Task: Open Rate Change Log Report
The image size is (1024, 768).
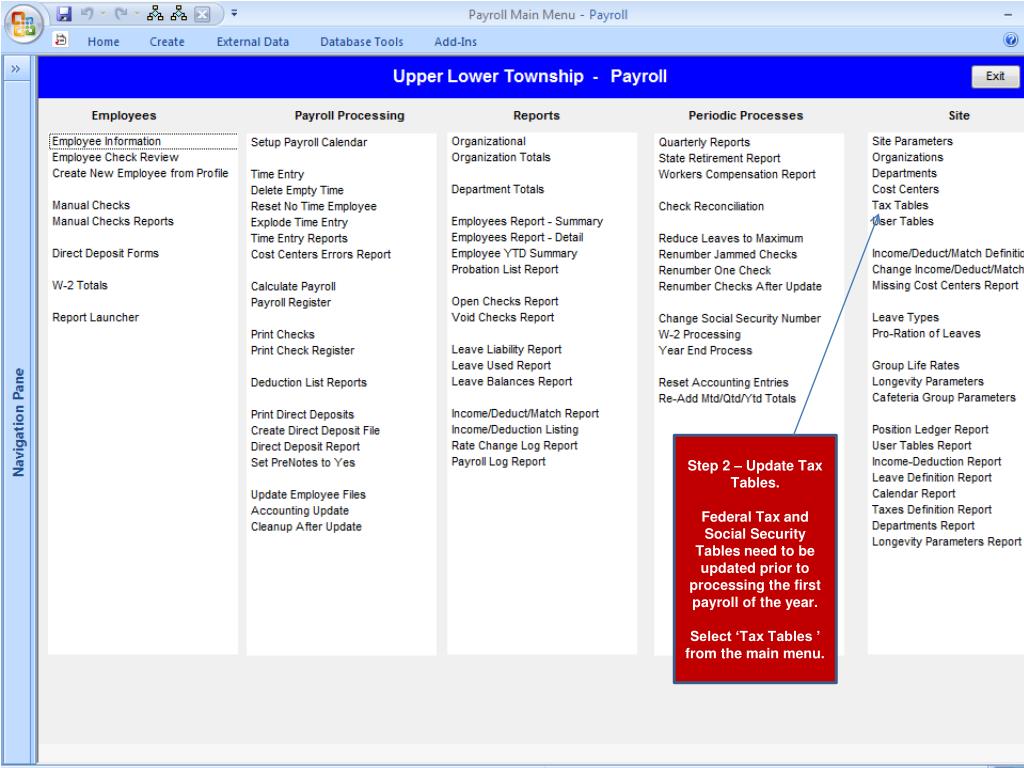Action: click(515, 445)
